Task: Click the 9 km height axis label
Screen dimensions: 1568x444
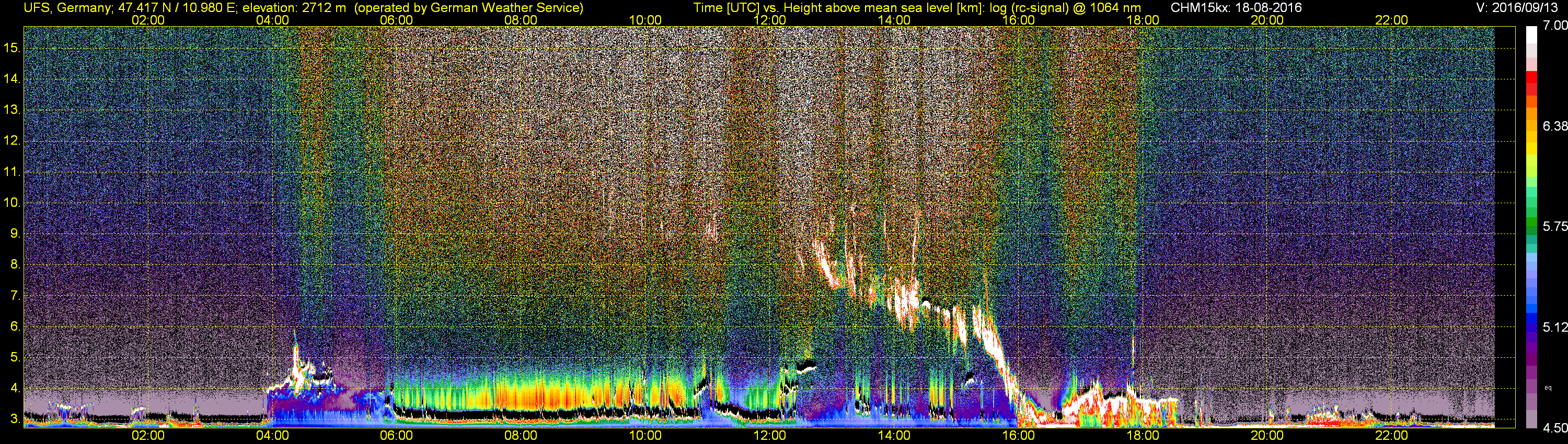Action: 15,233
